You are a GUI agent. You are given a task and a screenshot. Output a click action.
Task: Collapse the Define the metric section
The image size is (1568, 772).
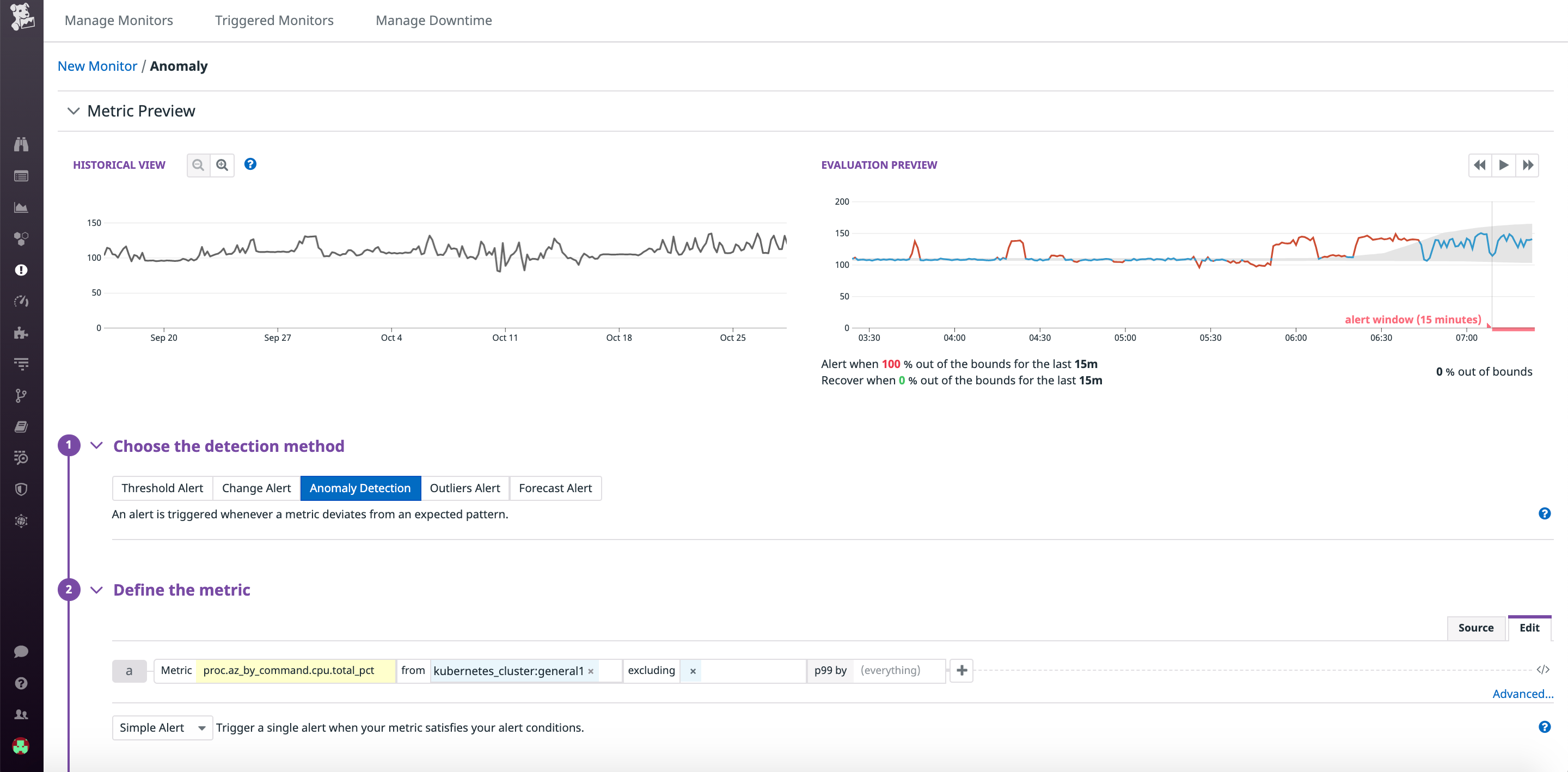click(x=96, y=590)
